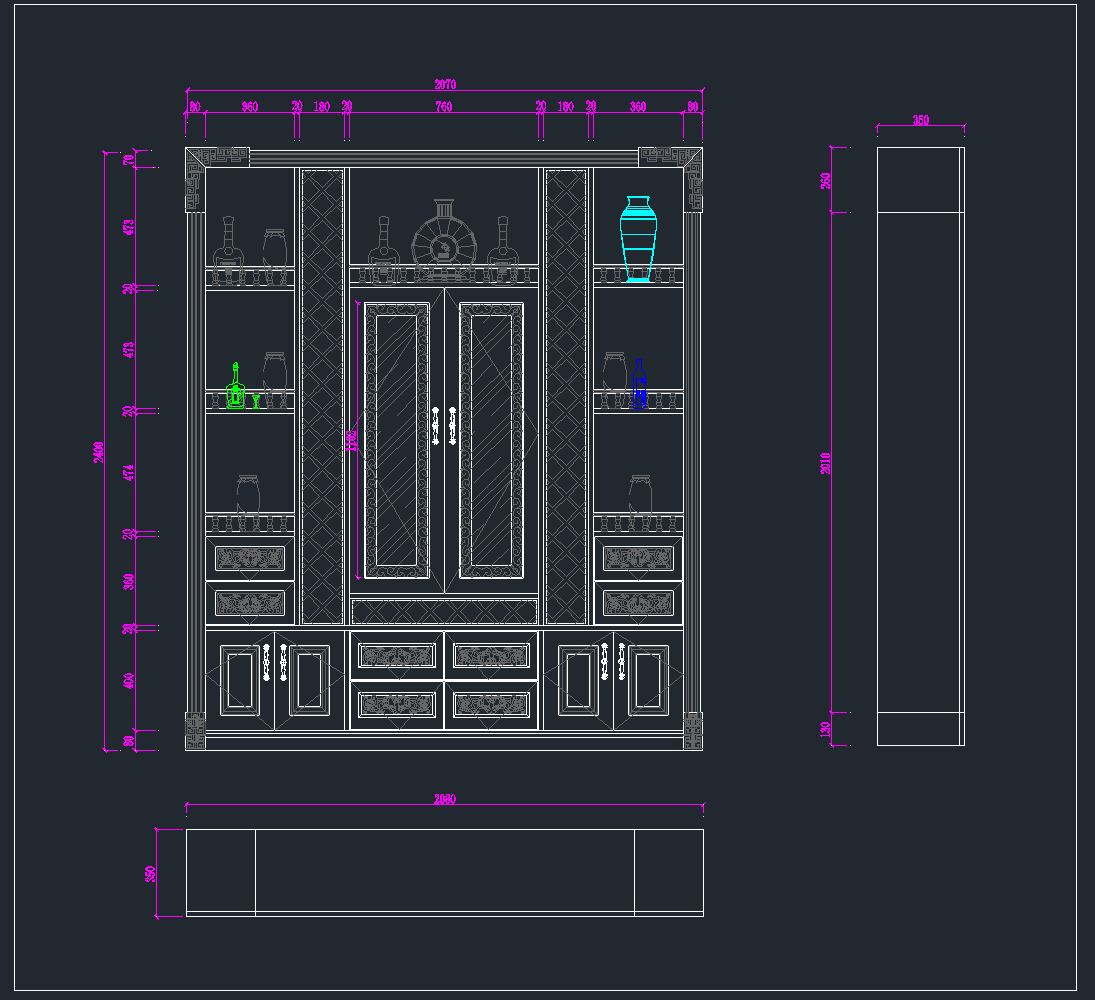Click the green bottle on the left shelf
This screenshot has height=1000, width=1095.
236,389
